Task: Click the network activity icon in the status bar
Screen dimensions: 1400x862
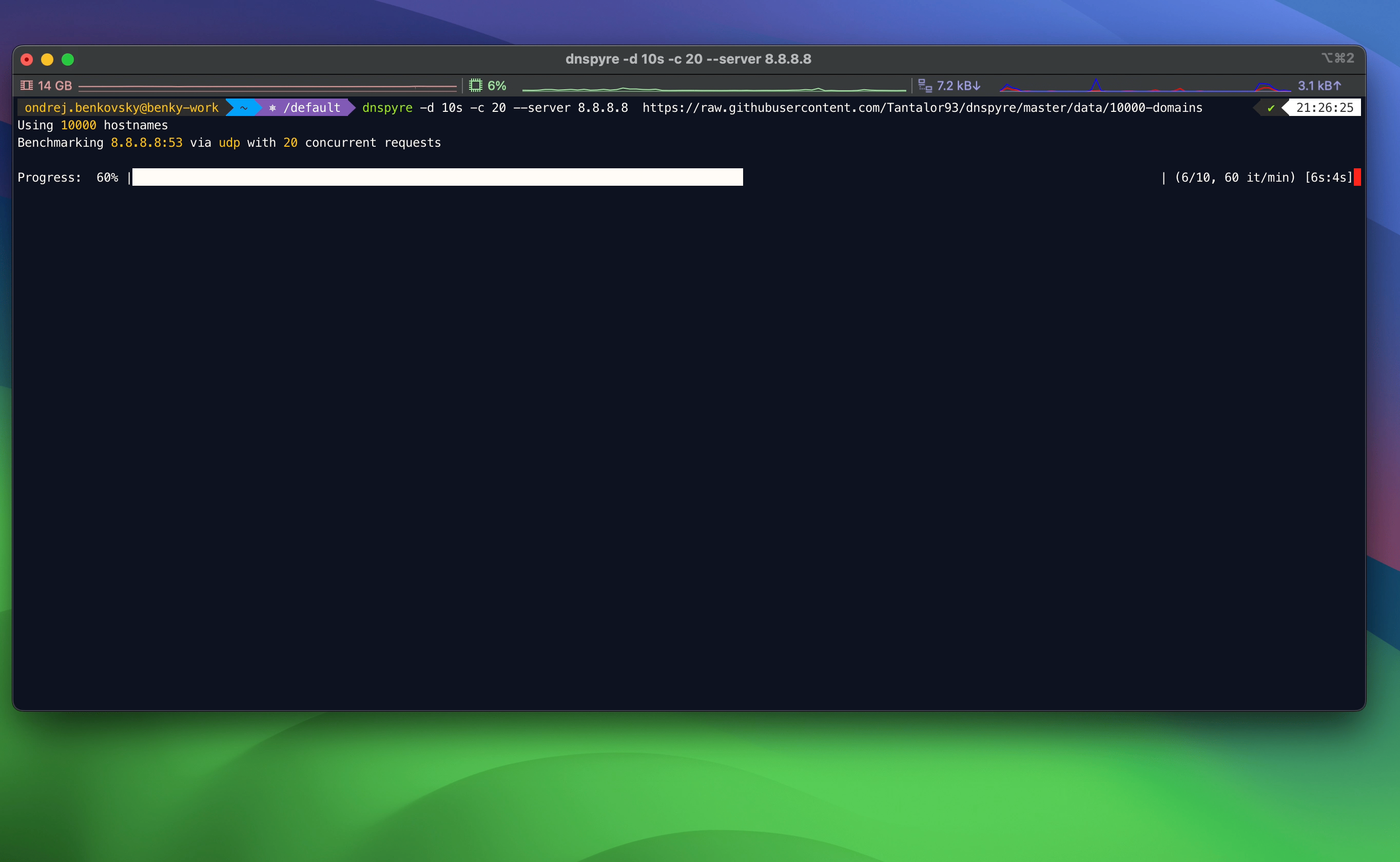Action: 925,85
